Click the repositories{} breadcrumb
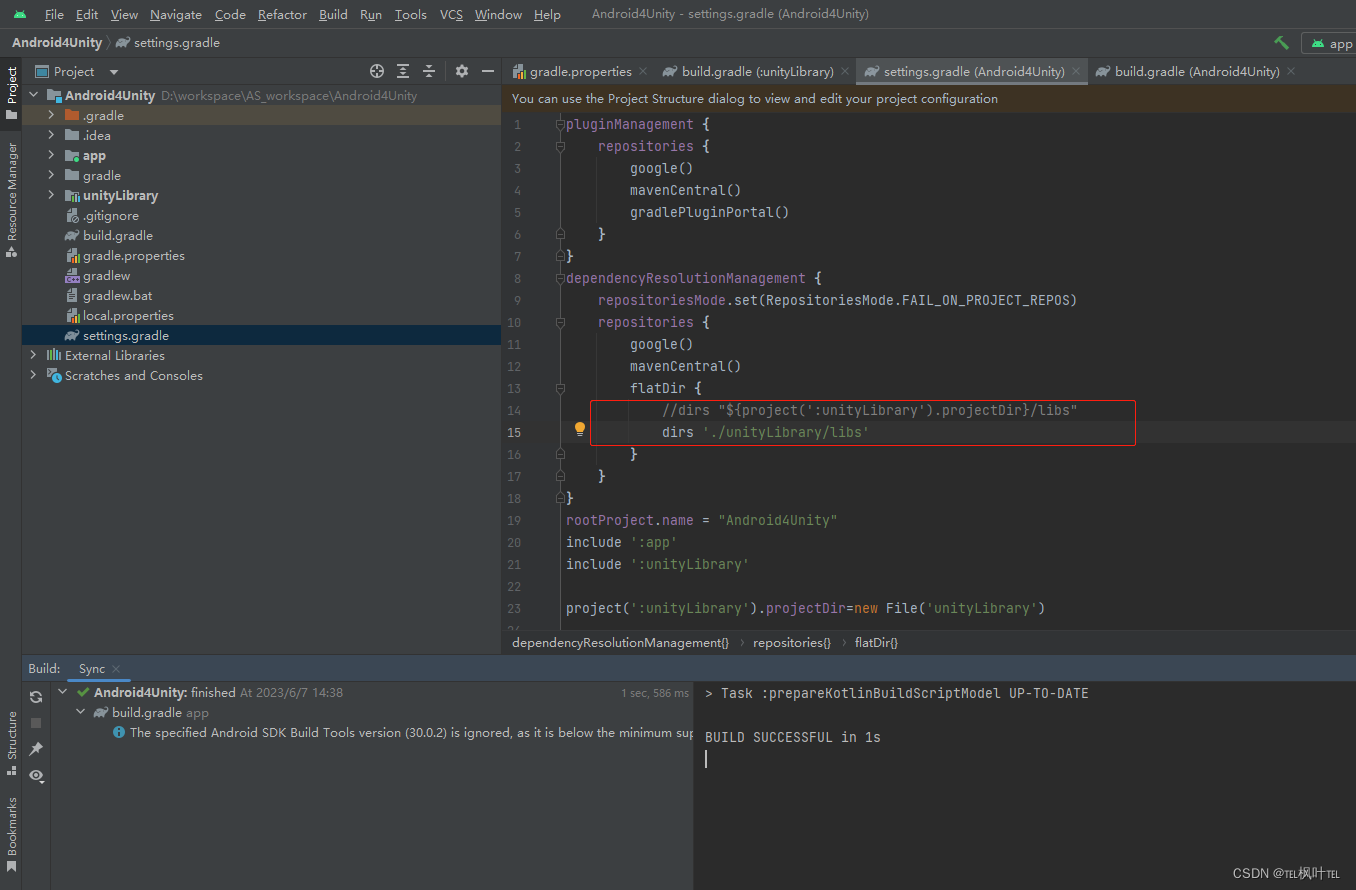1356x890 pixels. coord(792,643)
